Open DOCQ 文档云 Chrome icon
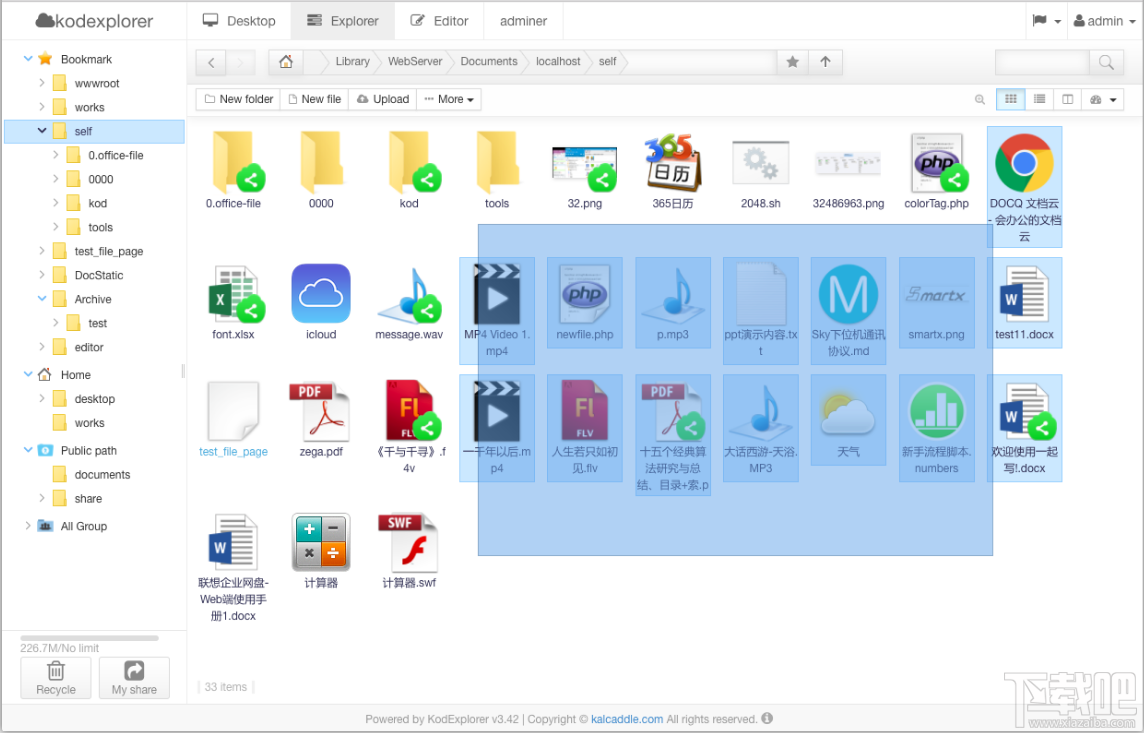Viewport: 1144px width, 733px height. (1024, 163)
